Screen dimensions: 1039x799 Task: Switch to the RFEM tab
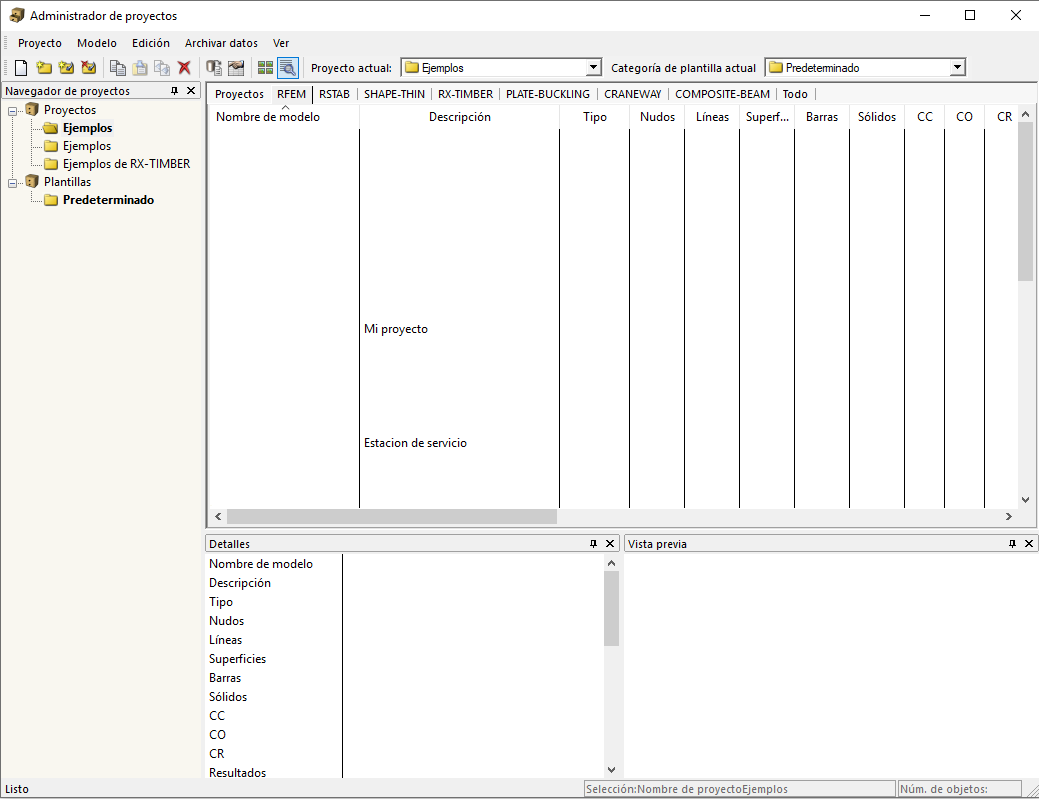(292, 94)
